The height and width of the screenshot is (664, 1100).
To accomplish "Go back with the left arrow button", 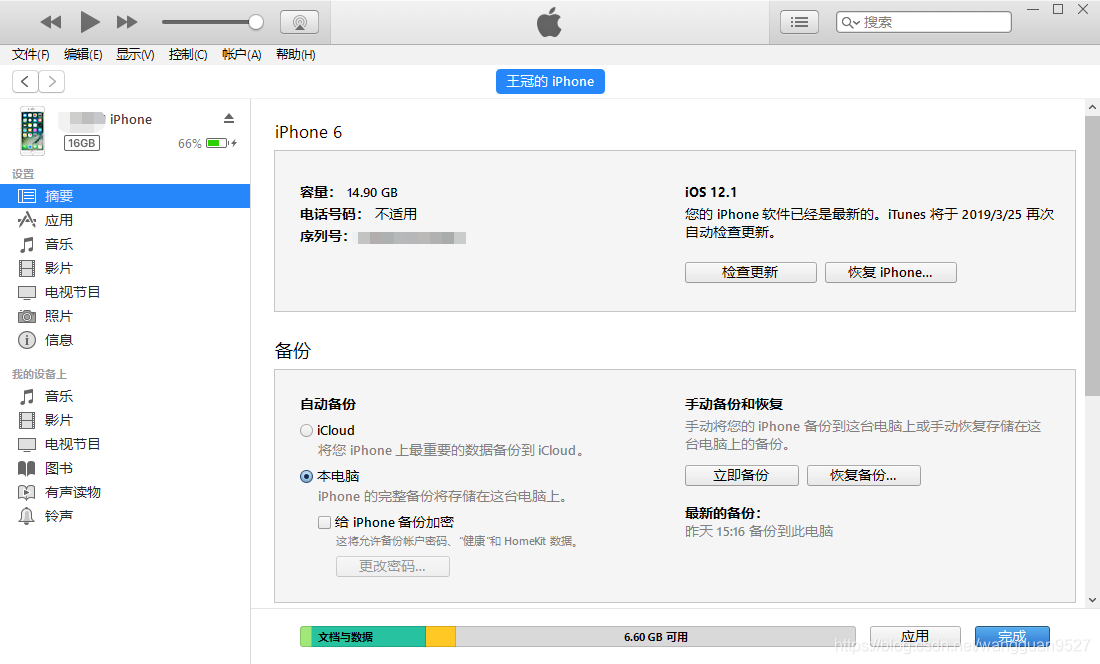I will (x=25, y=81).
